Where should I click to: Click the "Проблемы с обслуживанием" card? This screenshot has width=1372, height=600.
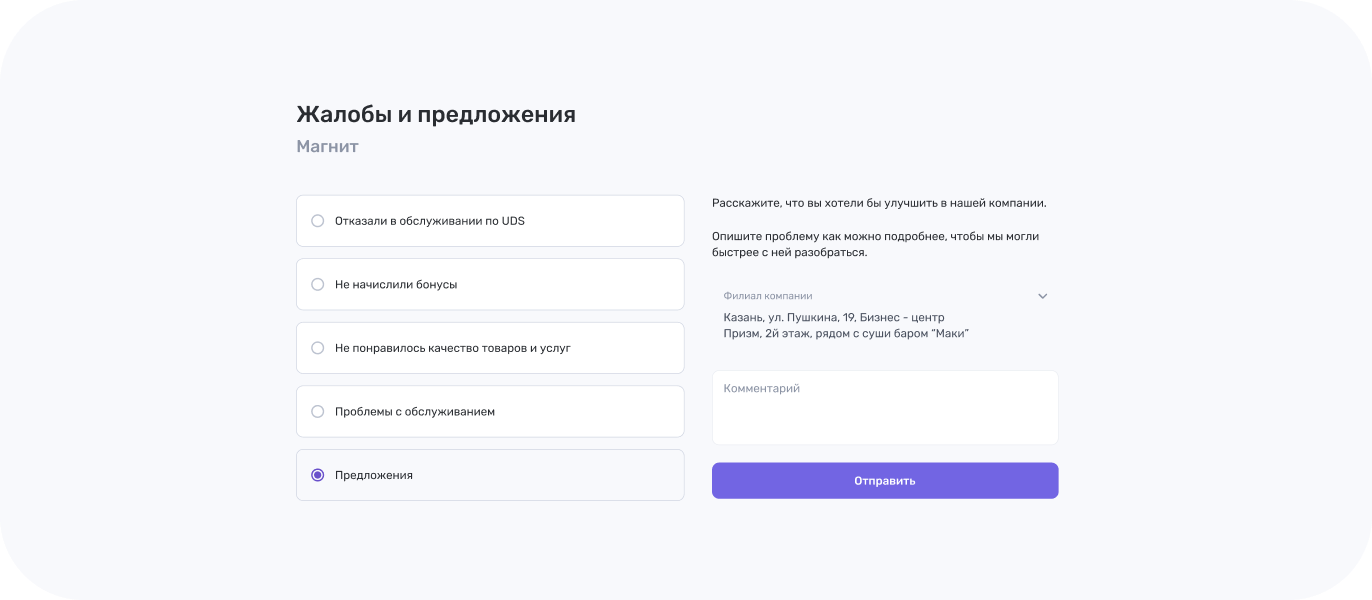pos(490,411)
